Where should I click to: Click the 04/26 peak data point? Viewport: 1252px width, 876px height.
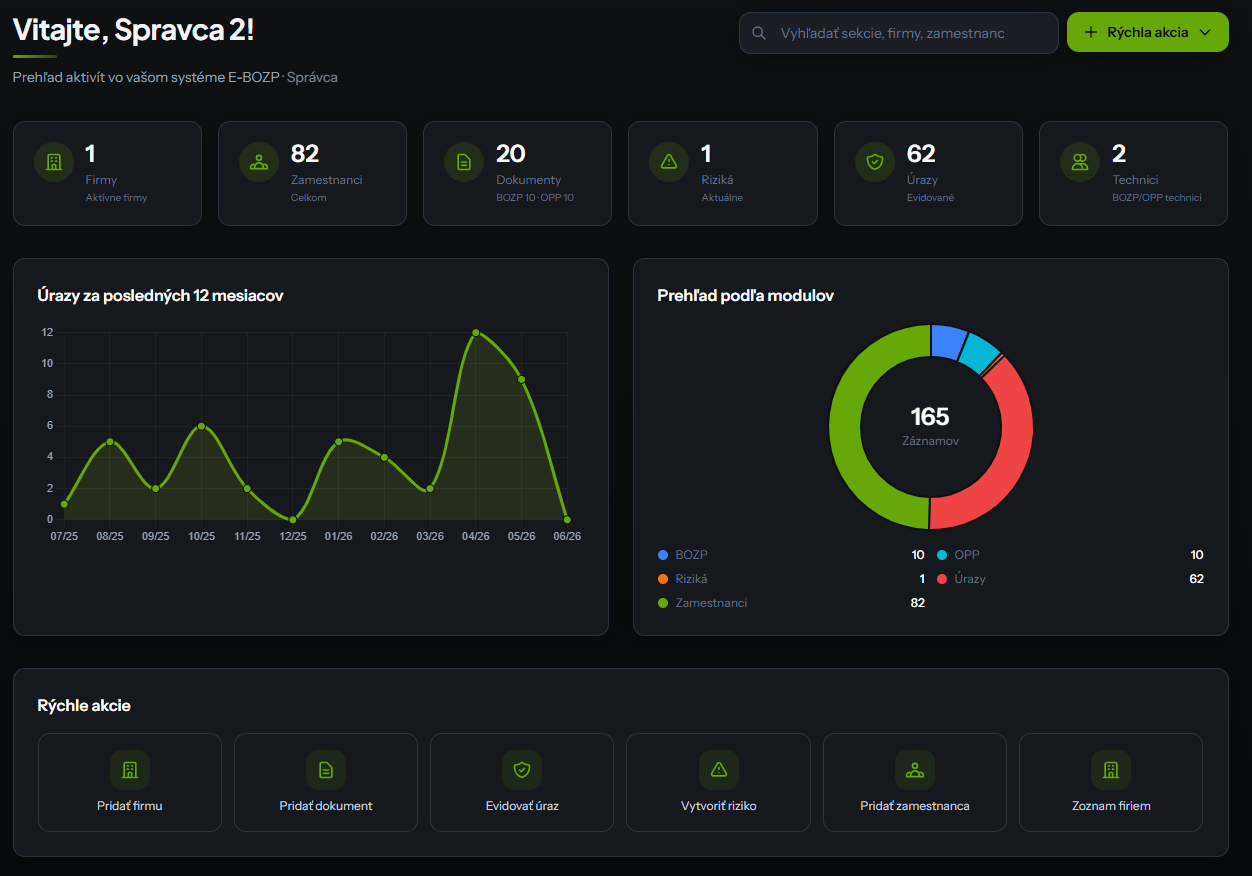(476, 332)
